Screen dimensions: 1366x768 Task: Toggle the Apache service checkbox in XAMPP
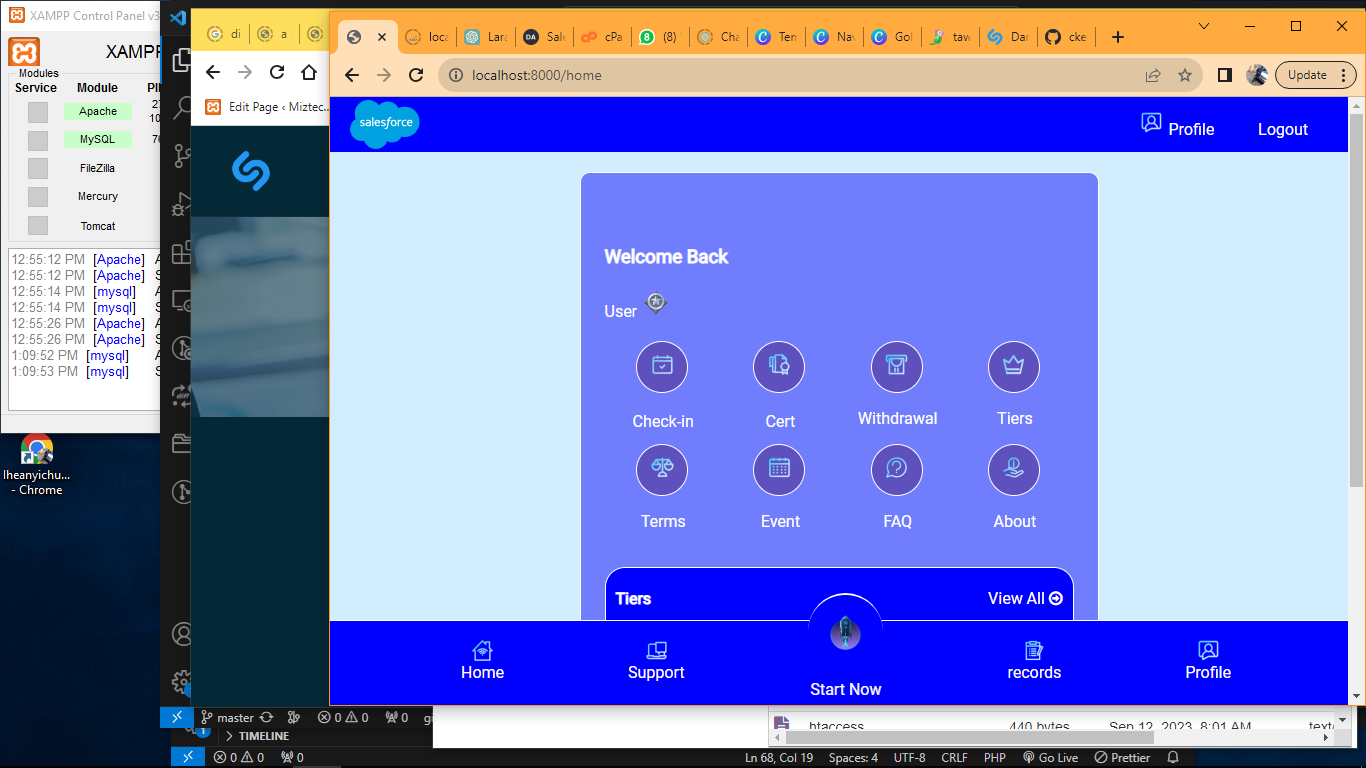point(38,112)
